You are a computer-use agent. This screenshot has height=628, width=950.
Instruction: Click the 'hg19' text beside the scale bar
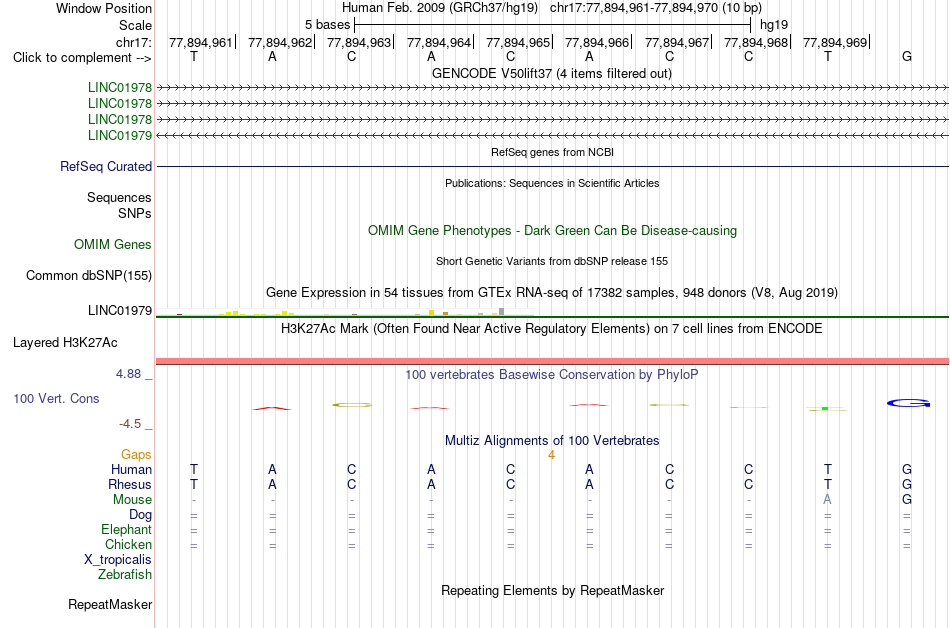click(x=774, y=25)
